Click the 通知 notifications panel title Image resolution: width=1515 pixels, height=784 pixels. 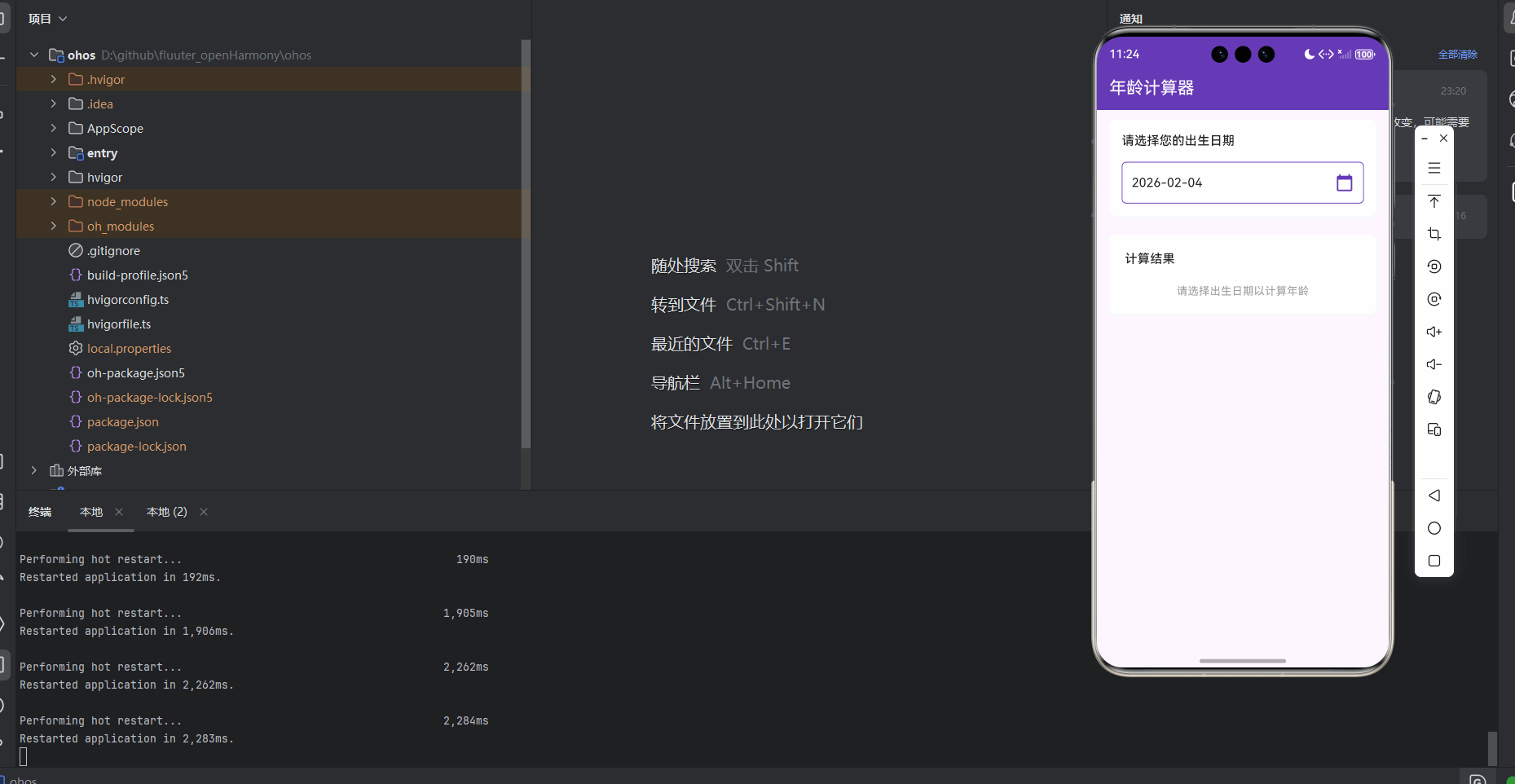pos(1131,19)
